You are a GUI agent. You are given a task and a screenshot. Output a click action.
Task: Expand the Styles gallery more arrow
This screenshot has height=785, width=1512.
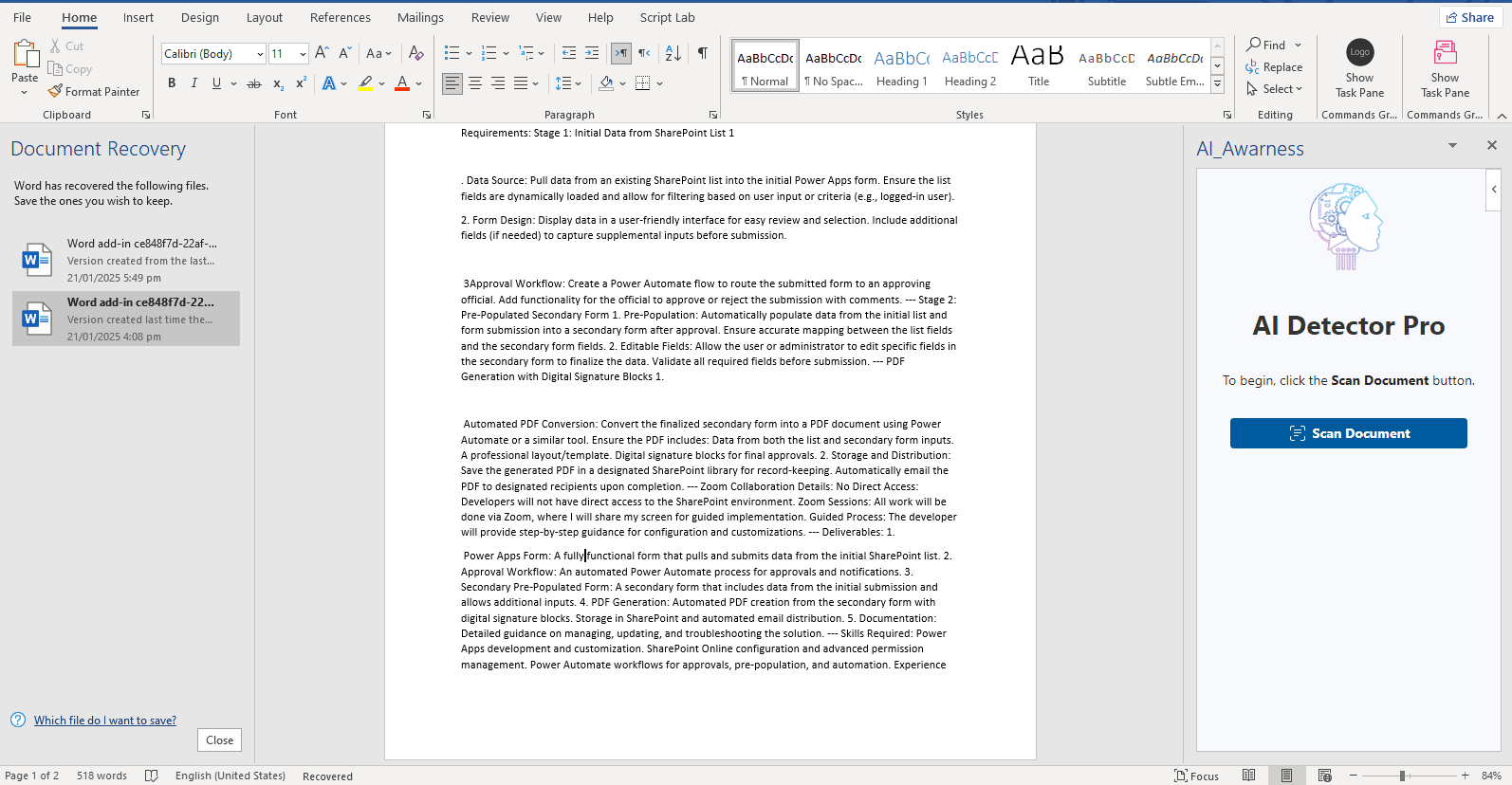click(x=1218, y=84)
